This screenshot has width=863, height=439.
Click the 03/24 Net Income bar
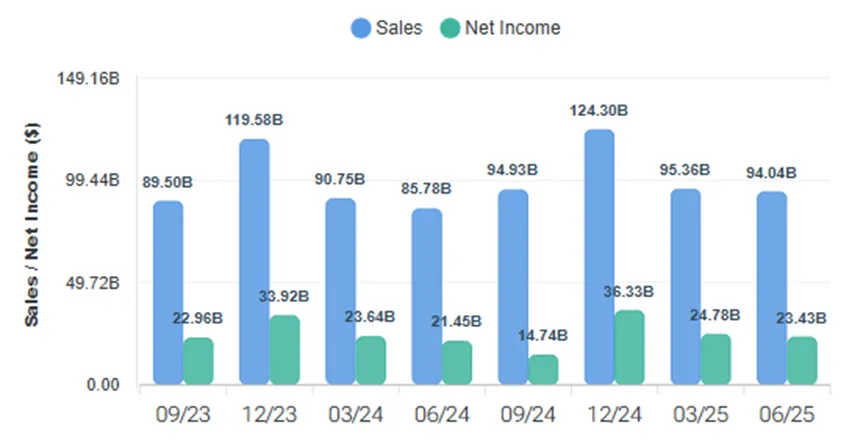coord(371,360)
